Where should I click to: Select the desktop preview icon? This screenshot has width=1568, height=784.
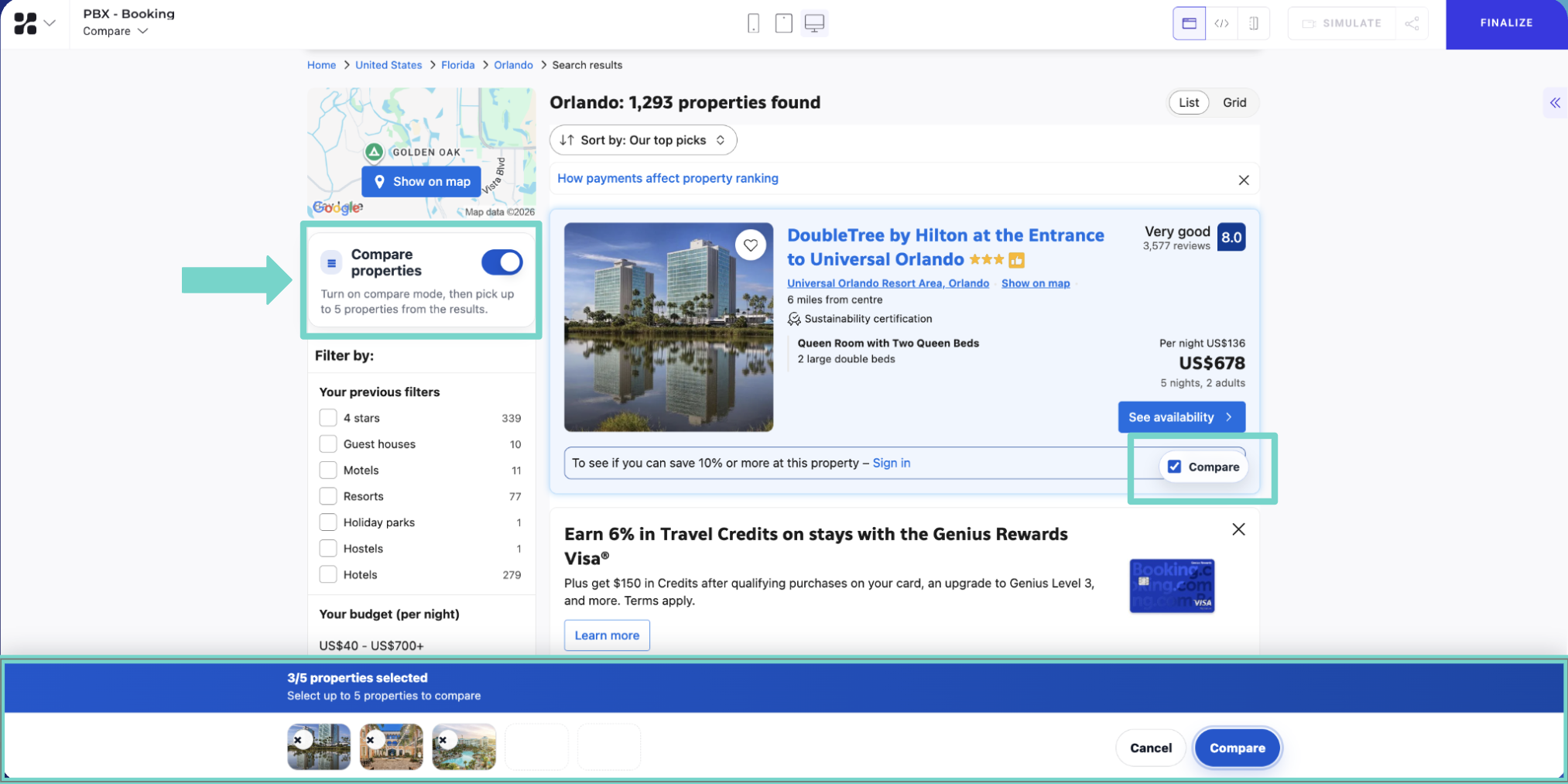coord(813,23)
